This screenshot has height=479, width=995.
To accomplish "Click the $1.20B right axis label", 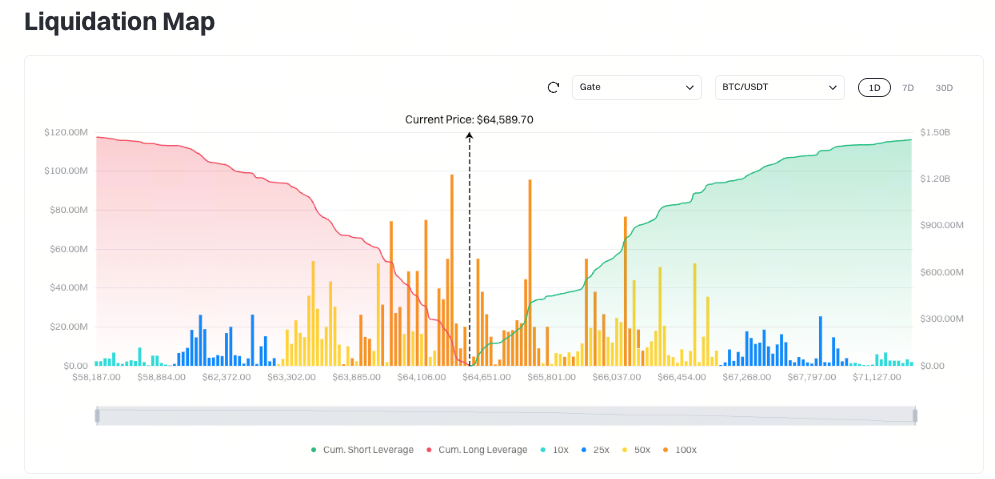I will pos(935,180).
